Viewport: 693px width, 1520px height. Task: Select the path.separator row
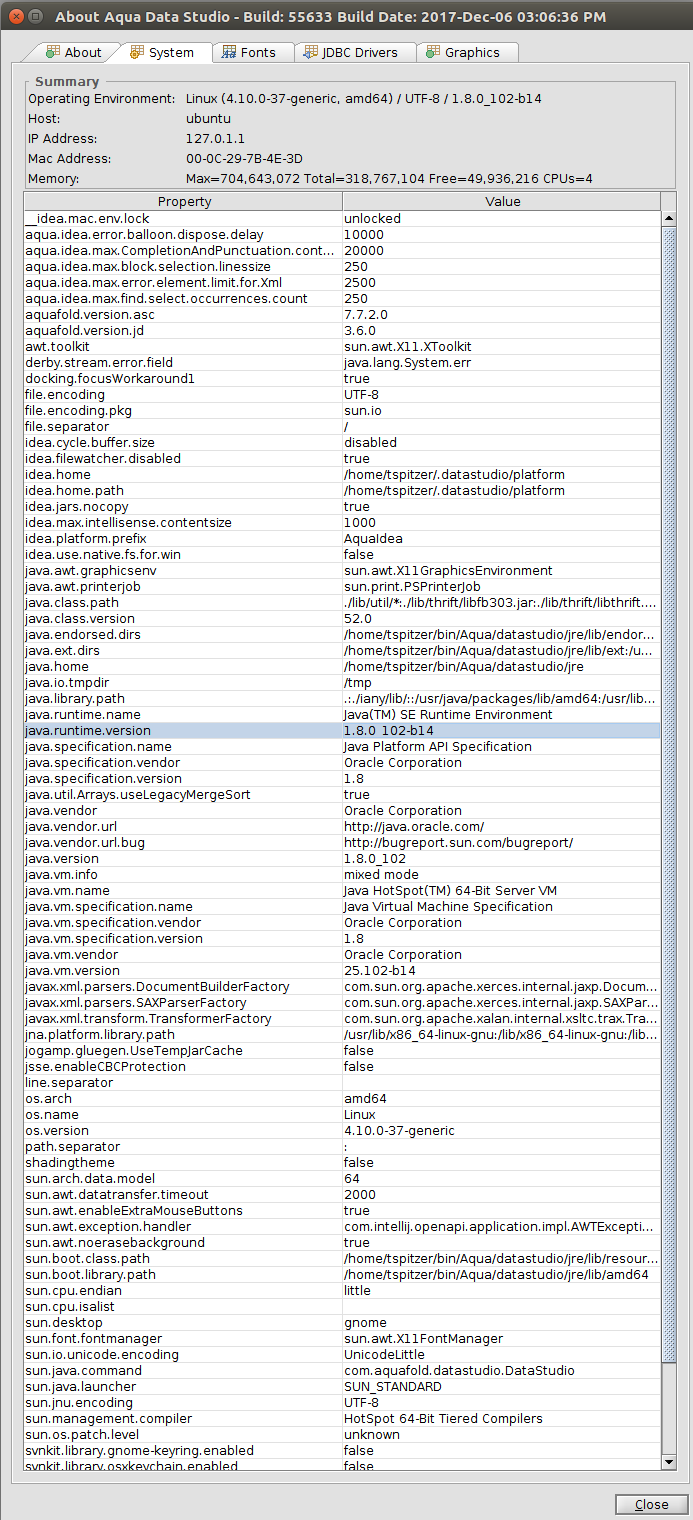point(342,1146)
